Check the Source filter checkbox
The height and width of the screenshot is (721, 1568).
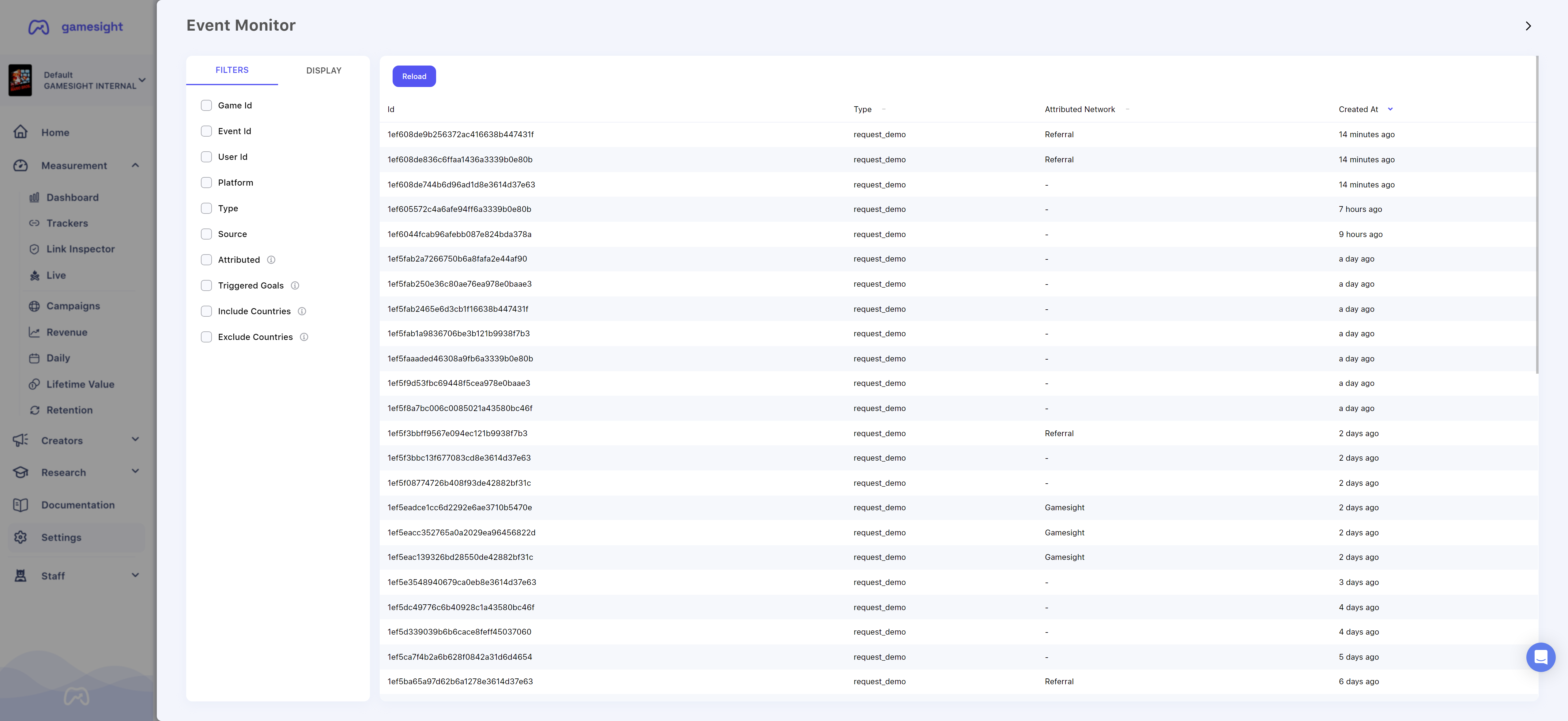(206, 234)
